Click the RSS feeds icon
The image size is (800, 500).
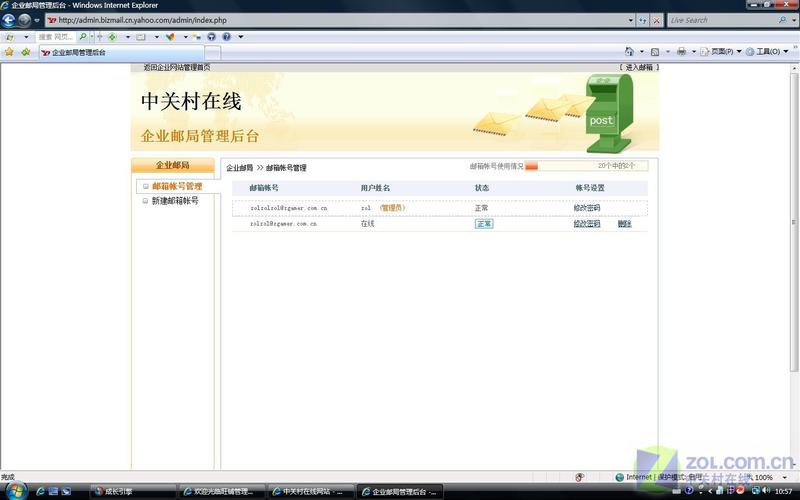click(x=655, y=52)
